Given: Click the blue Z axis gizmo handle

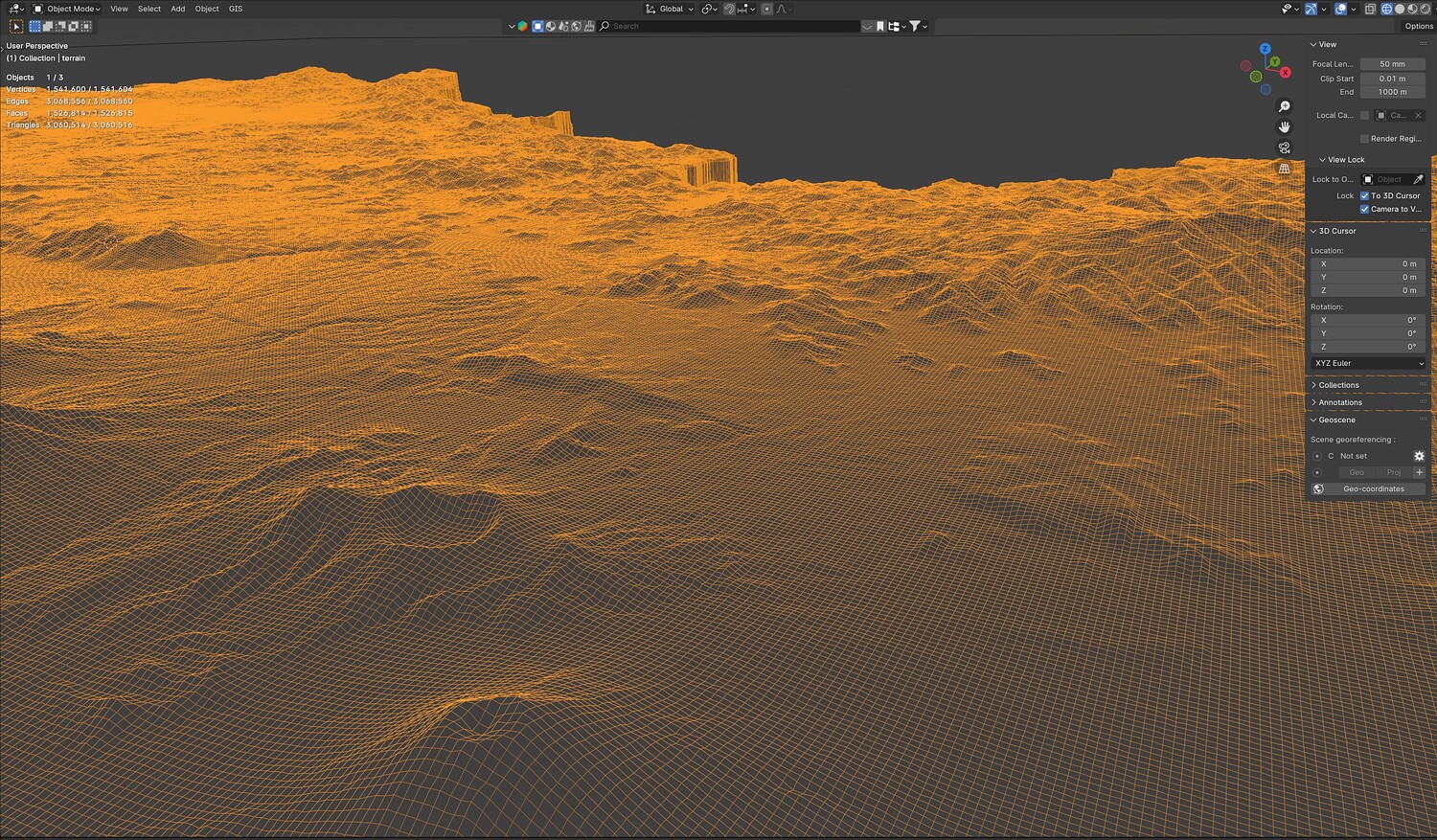Looking at the screenshot, I should [x=1265, y=48].
